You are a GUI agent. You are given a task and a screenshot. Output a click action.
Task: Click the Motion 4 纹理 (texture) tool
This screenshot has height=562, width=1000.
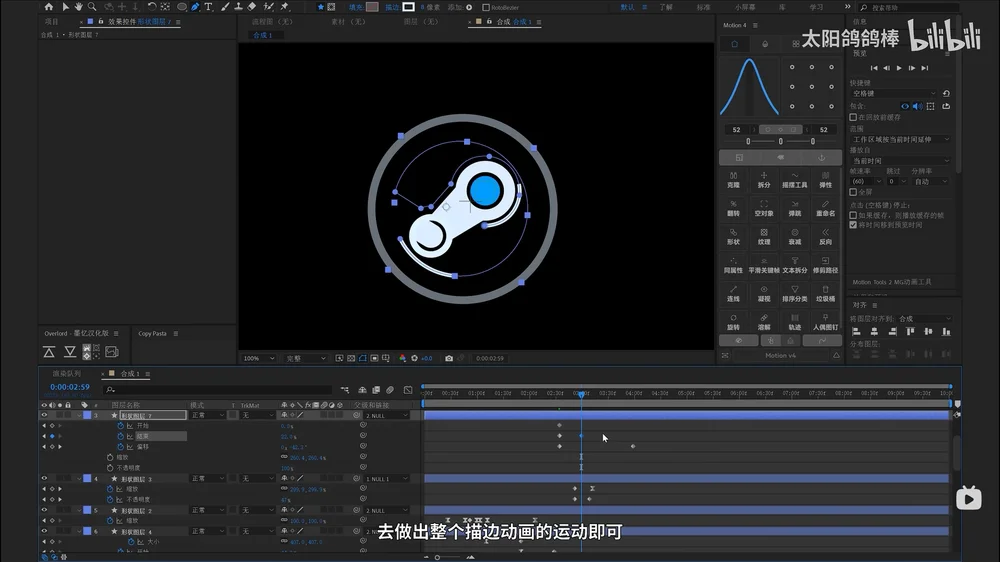(x=764, y=237)
